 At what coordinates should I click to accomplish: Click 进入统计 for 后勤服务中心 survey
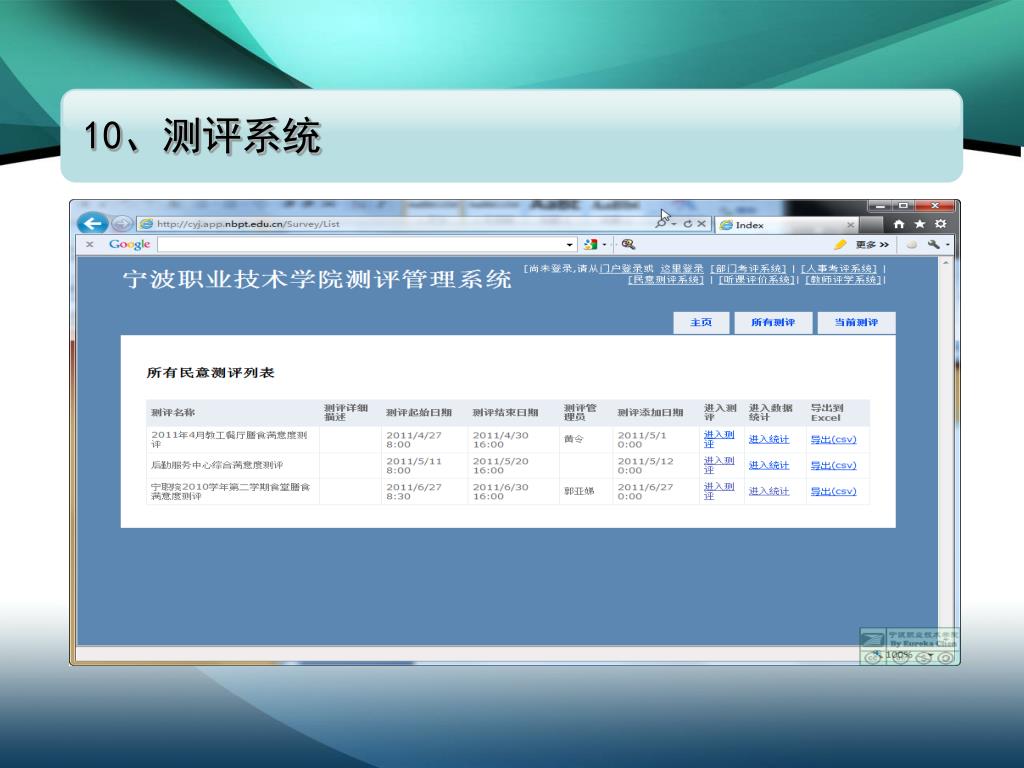[x=769, y=466]
